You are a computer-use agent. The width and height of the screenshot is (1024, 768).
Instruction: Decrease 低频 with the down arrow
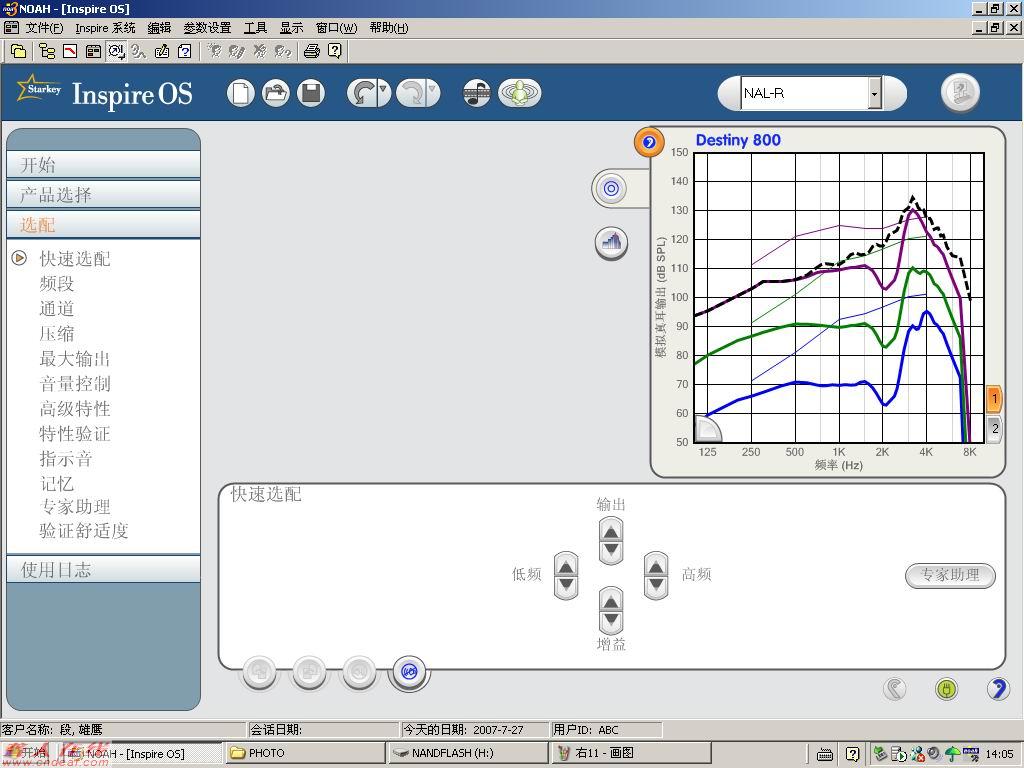pos(566,586)
